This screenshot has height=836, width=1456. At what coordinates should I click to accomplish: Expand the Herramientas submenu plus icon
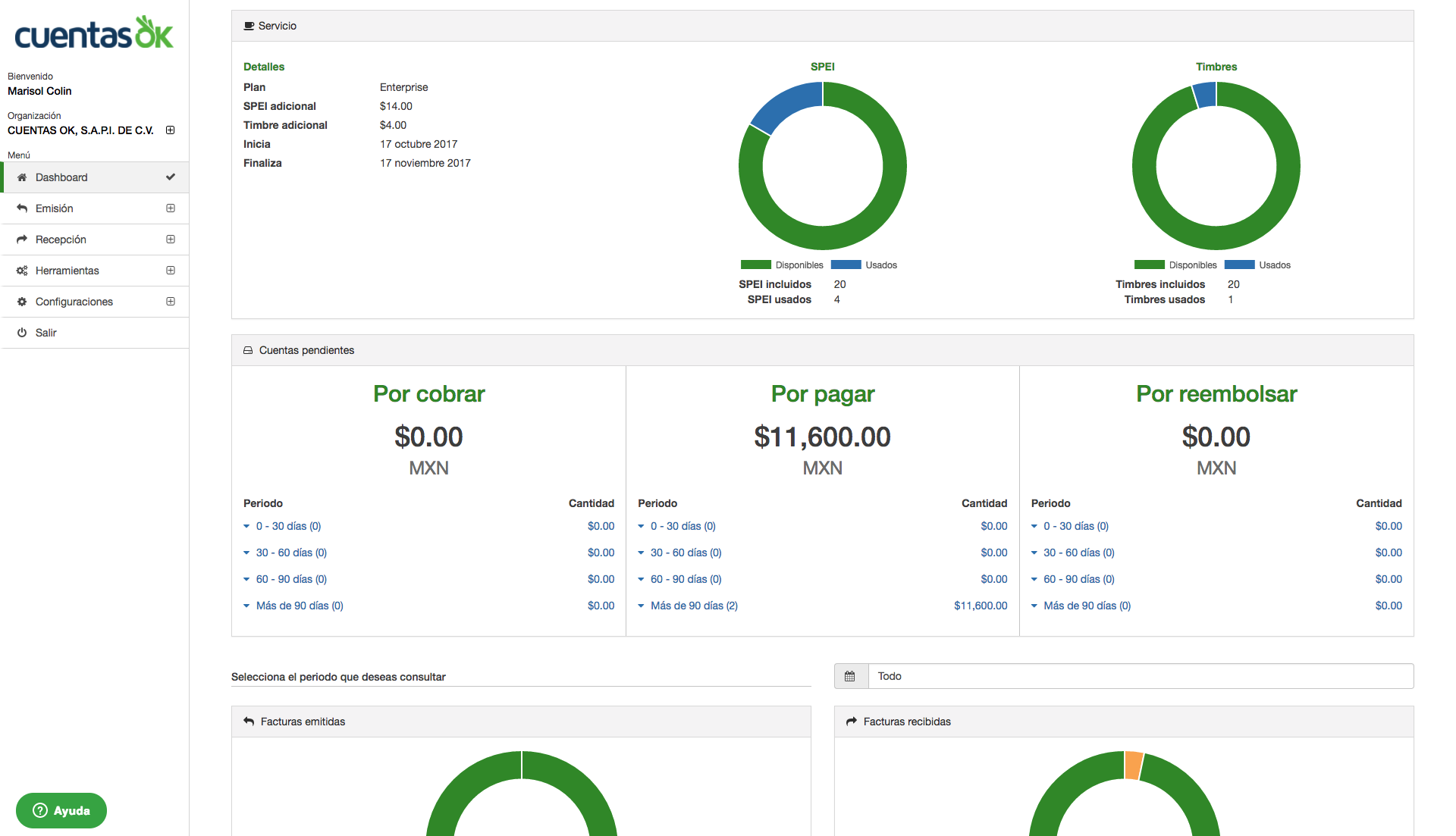pos(171,271)
